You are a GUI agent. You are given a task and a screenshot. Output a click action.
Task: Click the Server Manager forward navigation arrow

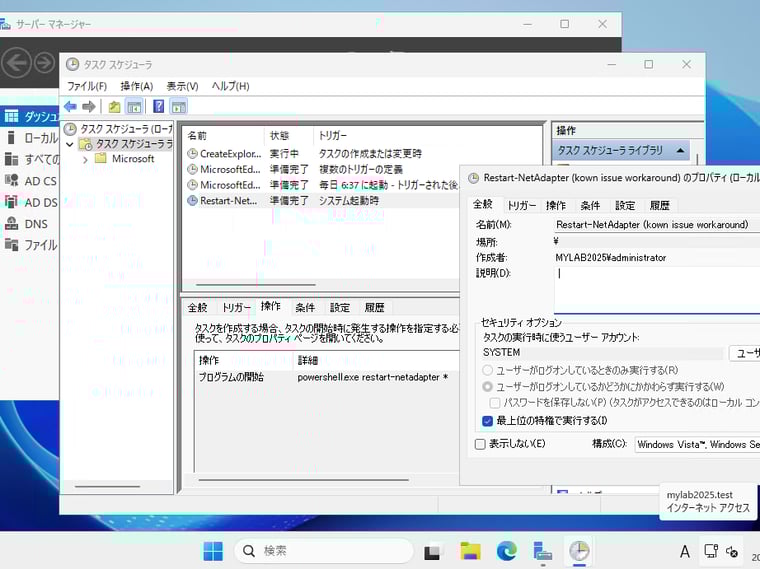point(45,63)
